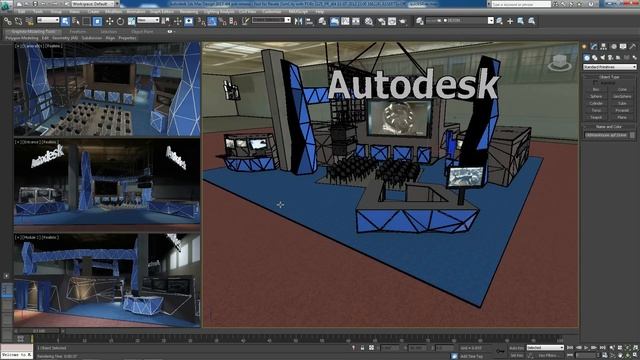
Task: Select the Shapes category icon
Action: pos(594,58)
